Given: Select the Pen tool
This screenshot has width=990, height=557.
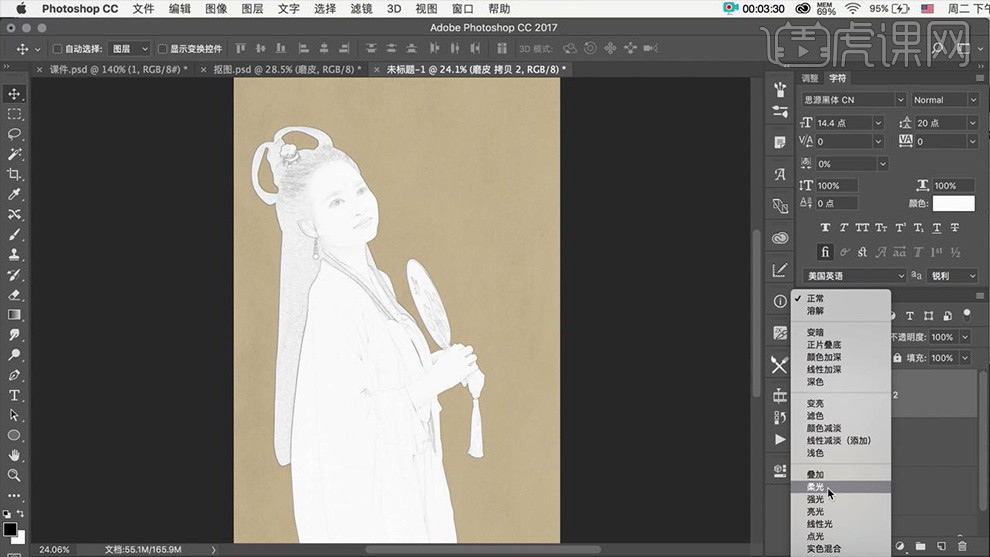Looking at the screenshot, I should [x=14, y=375].
